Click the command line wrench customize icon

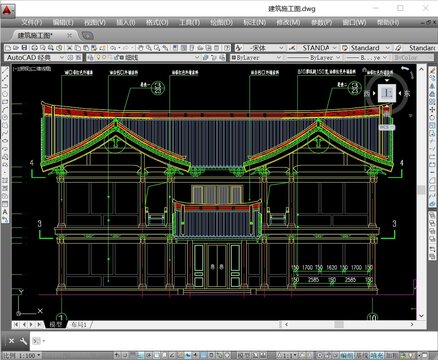point(23,341)
